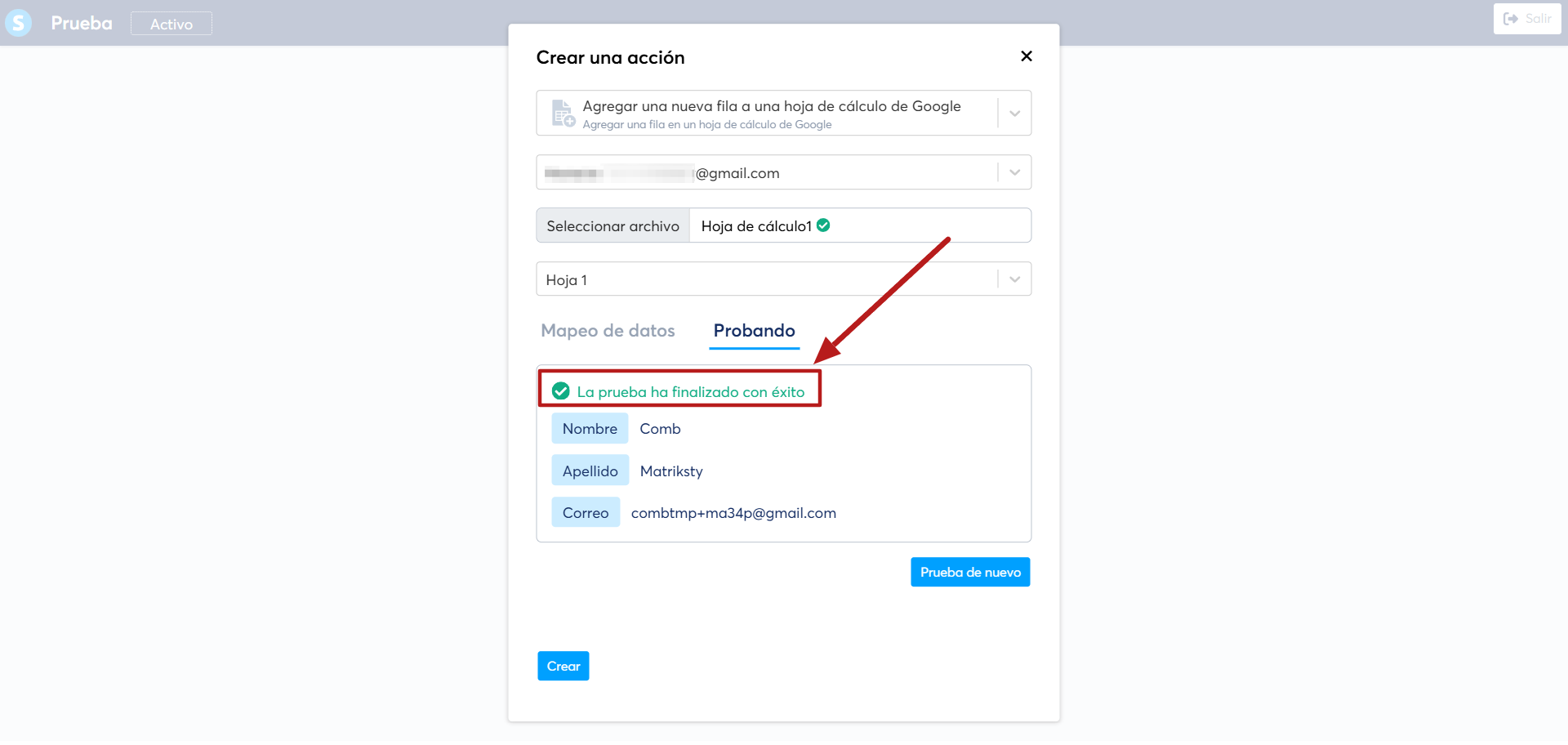This screenshot has height=745, width=1568.
Task: Click the Nombre field label
Action: (x=590, y=429)
